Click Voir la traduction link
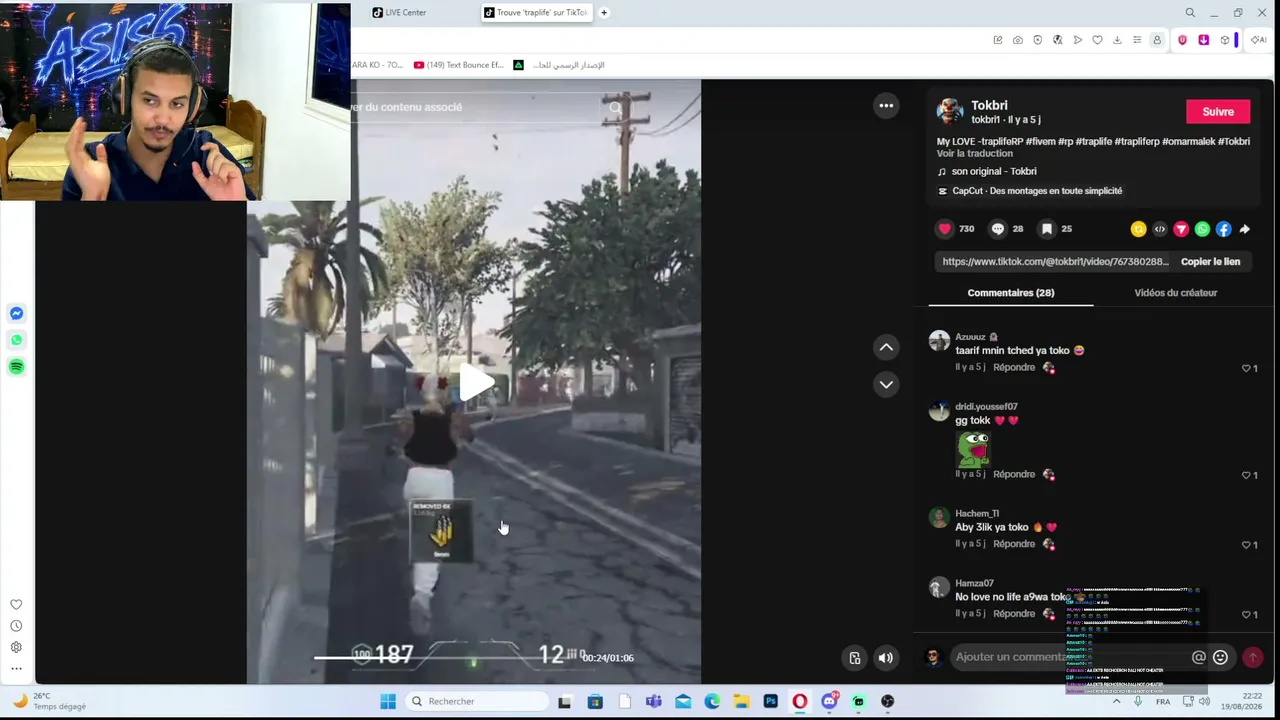The width and height of the screenshot is (1280, 720). (x=975, y=153)
